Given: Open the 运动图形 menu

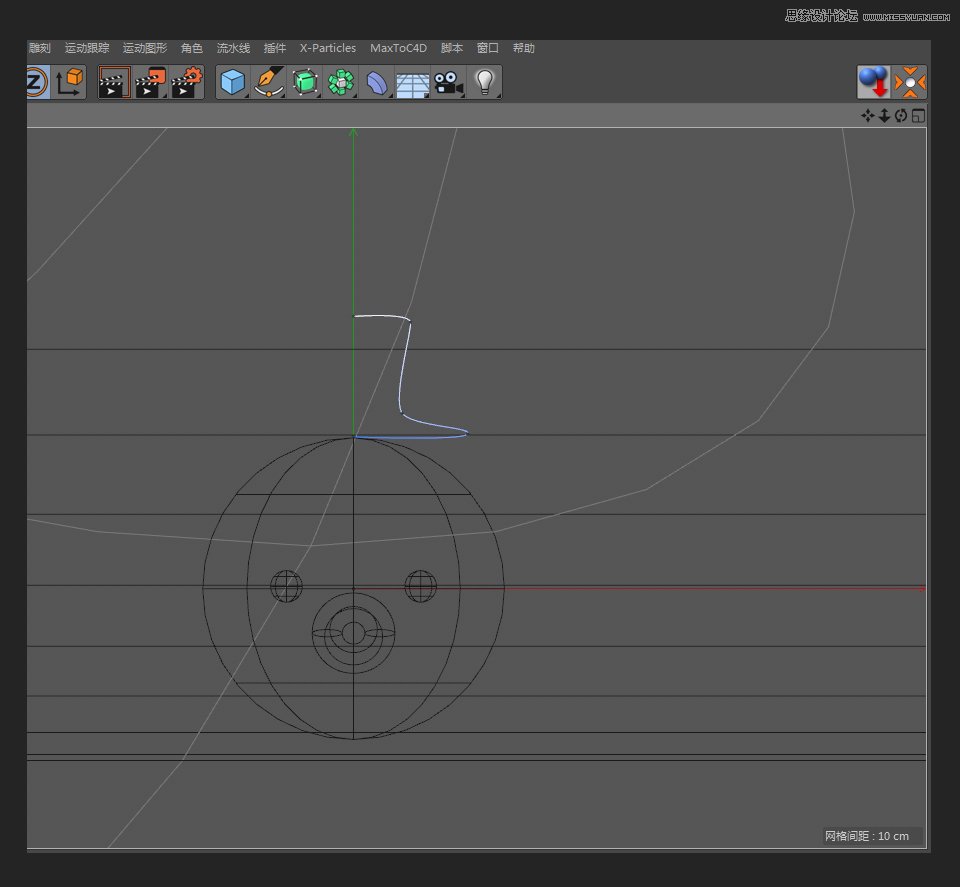Looking at the screenshot, I should (144, 48).
